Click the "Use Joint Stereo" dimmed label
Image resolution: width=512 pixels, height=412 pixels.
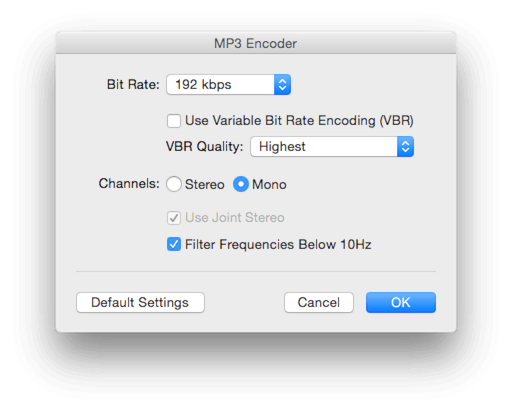point(235,218)
